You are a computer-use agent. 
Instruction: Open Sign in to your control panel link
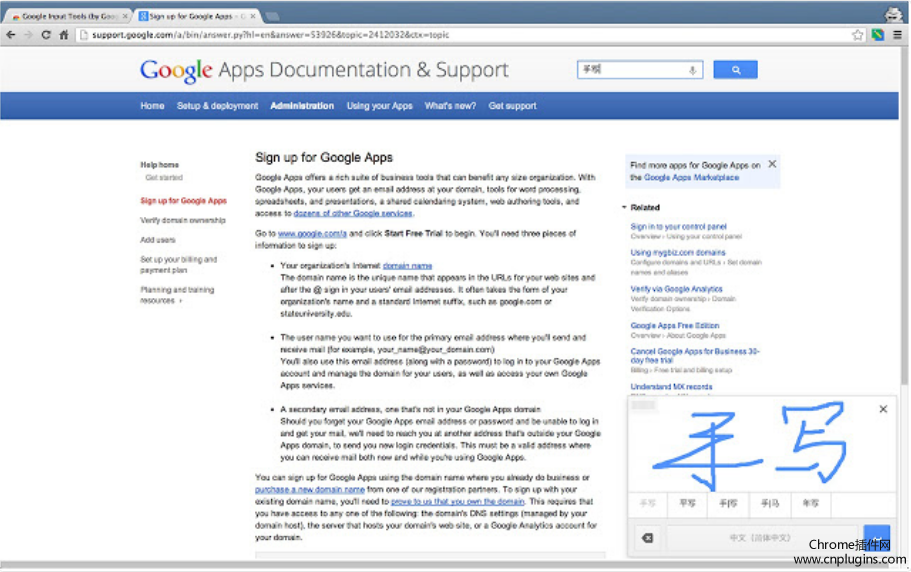coord(679,226)
